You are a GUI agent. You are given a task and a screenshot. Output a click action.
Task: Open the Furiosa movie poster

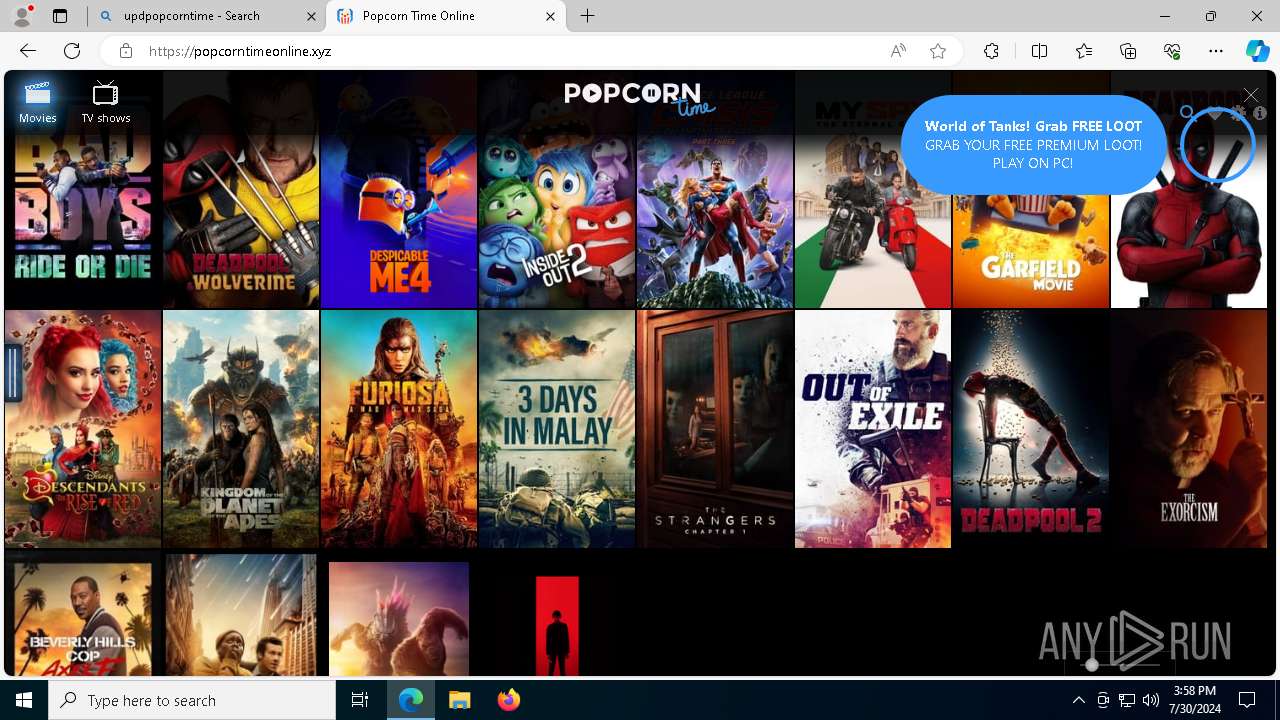[399, 429]
